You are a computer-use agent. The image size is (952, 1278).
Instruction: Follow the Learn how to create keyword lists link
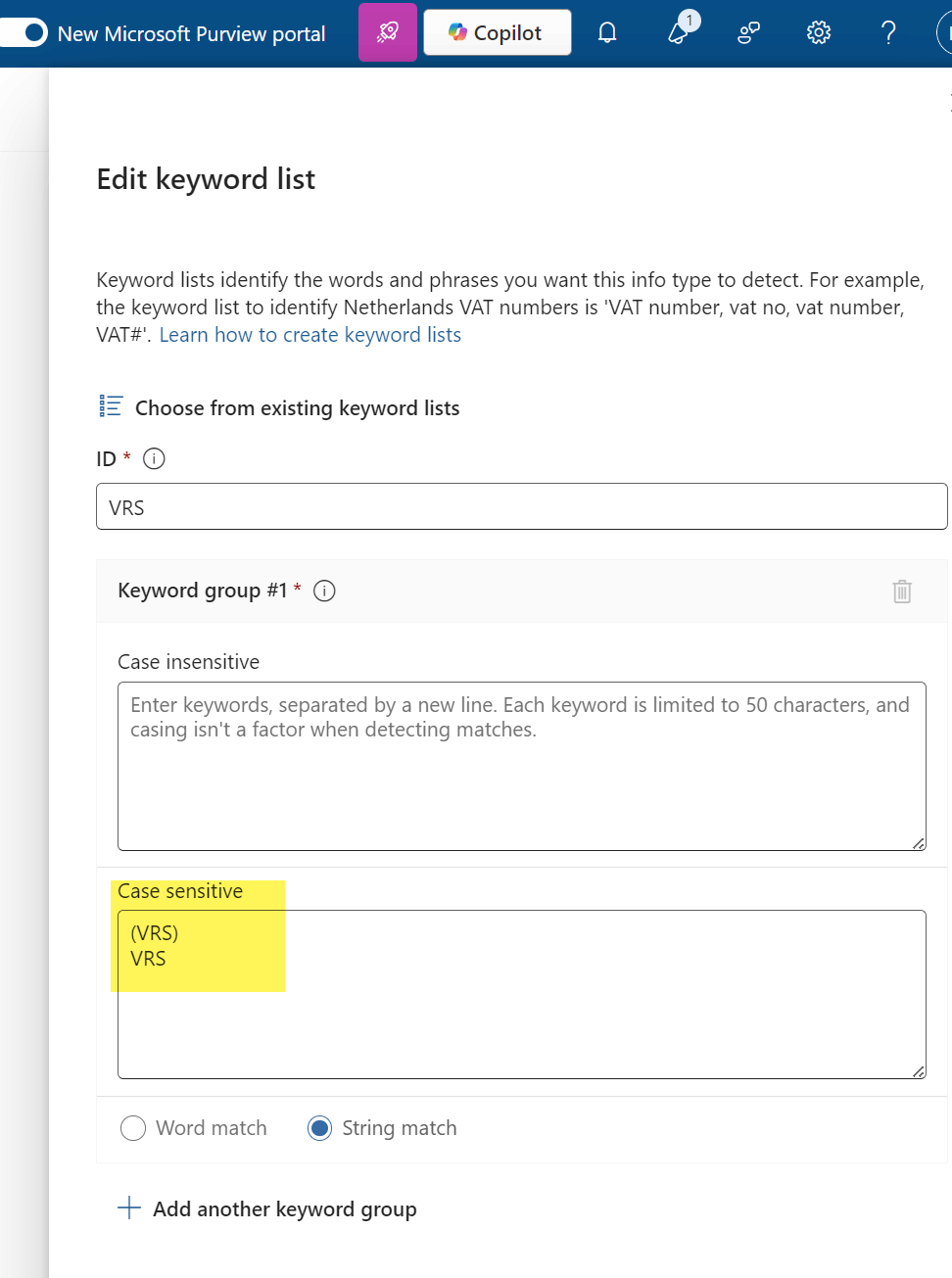pos(309,335)
